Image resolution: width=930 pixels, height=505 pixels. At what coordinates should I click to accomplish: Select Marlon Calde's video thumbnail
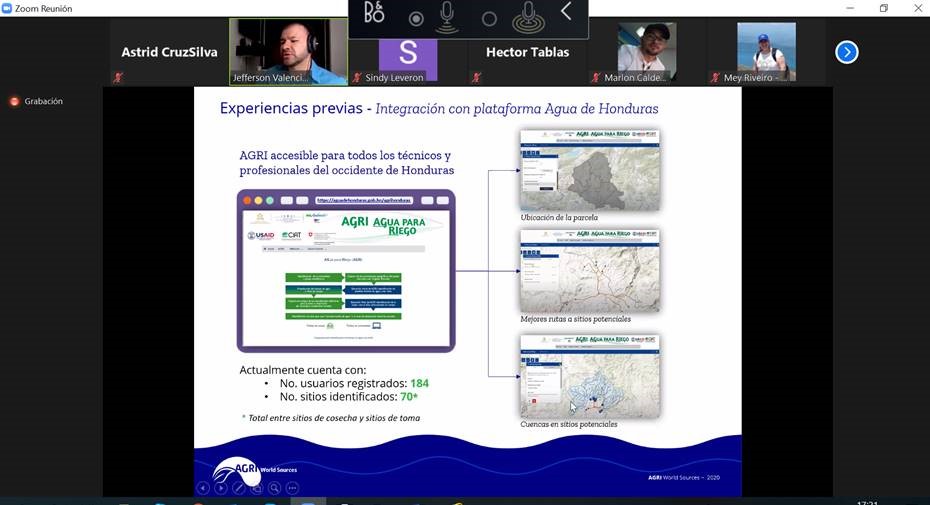647,52
